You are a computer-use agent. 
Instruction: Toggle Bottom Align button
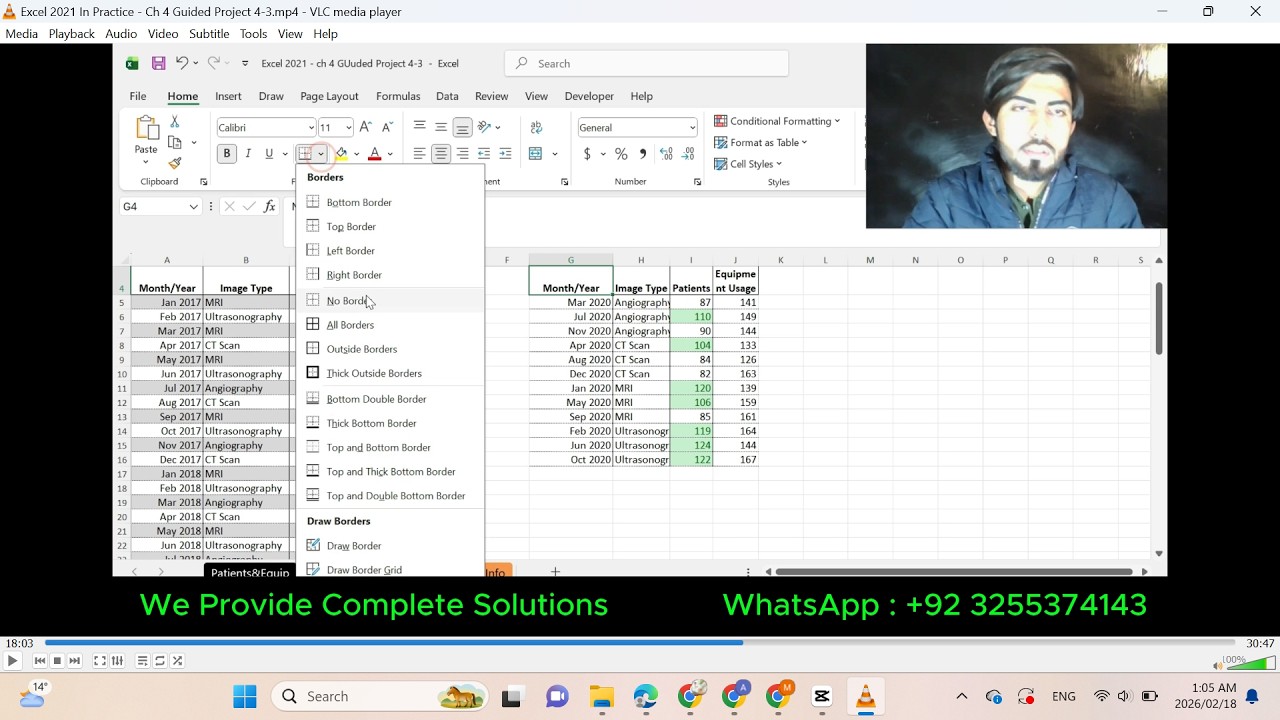pyautogui.click(x=462, y=127)
